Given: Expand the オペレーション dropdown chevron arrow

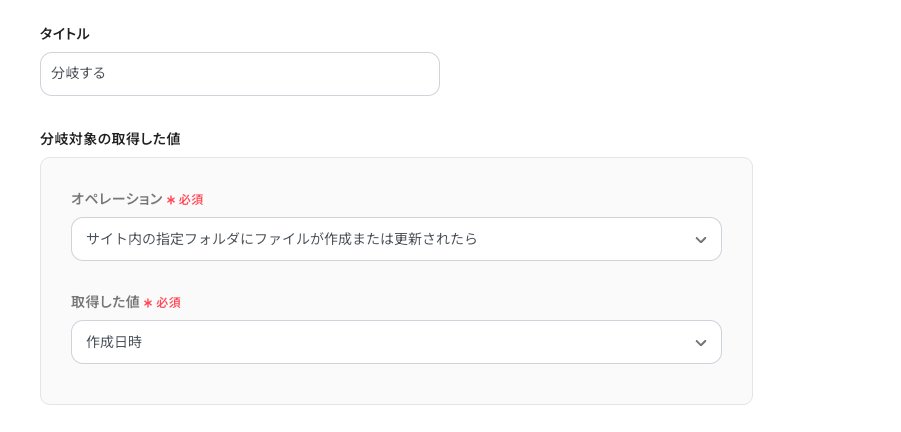Looking at the screenshot, I should (700, 240).
